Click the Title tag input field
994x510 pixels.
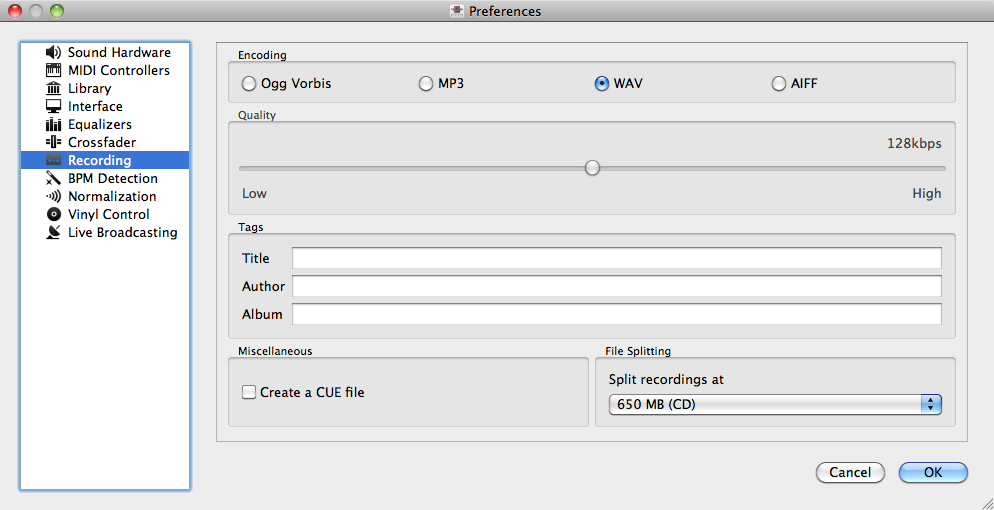click(616, 259)
